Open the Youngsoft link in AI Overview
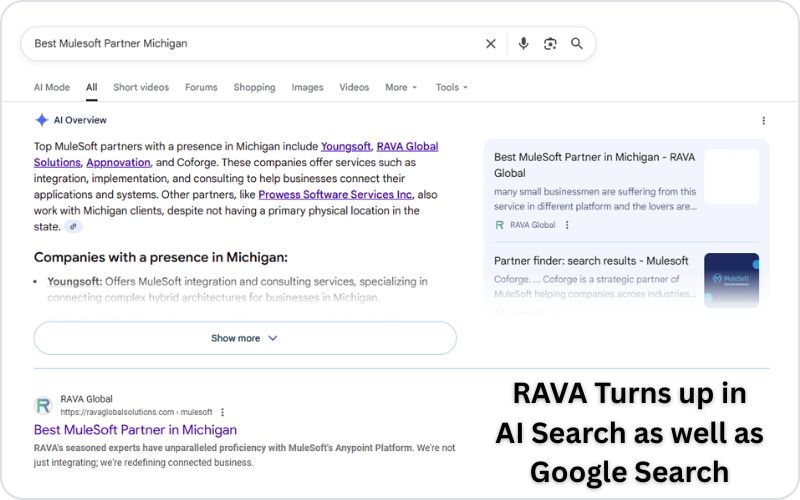This screenshot has width=800, height=500. (x=345, y=146)
